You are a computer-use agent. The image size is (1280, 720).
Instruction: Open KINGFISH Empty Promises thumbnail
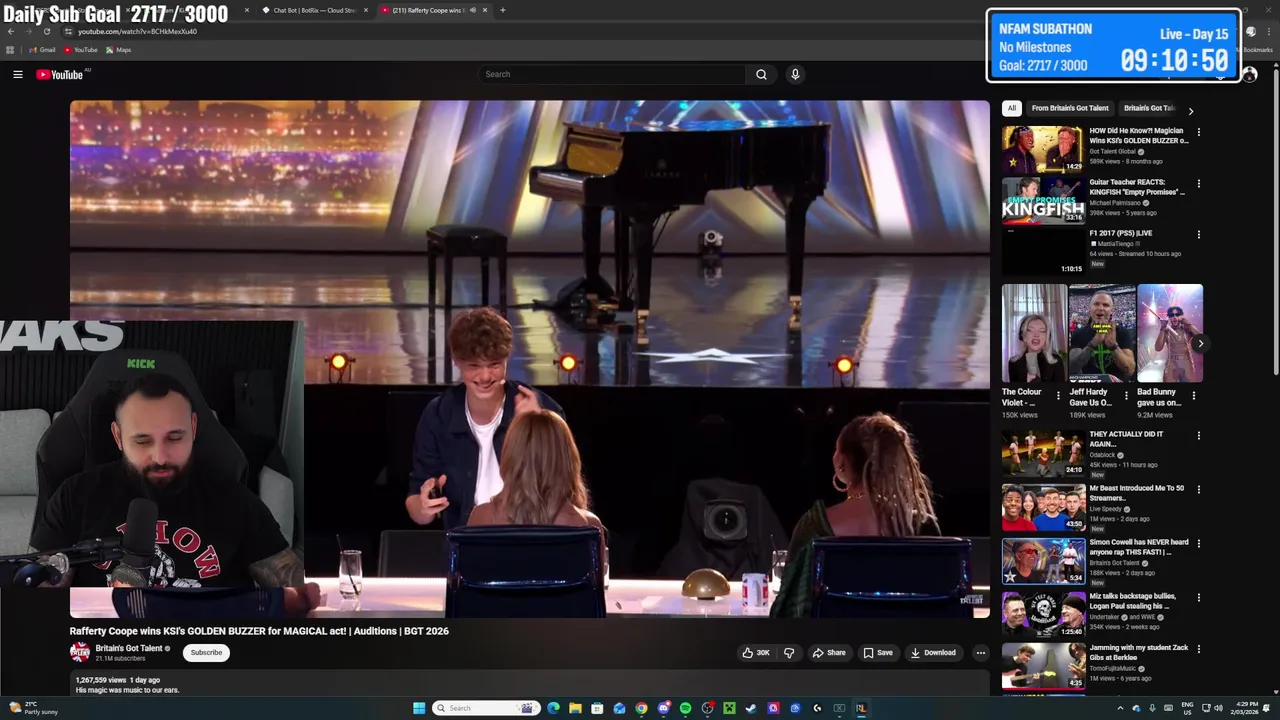coord(1043,201)
